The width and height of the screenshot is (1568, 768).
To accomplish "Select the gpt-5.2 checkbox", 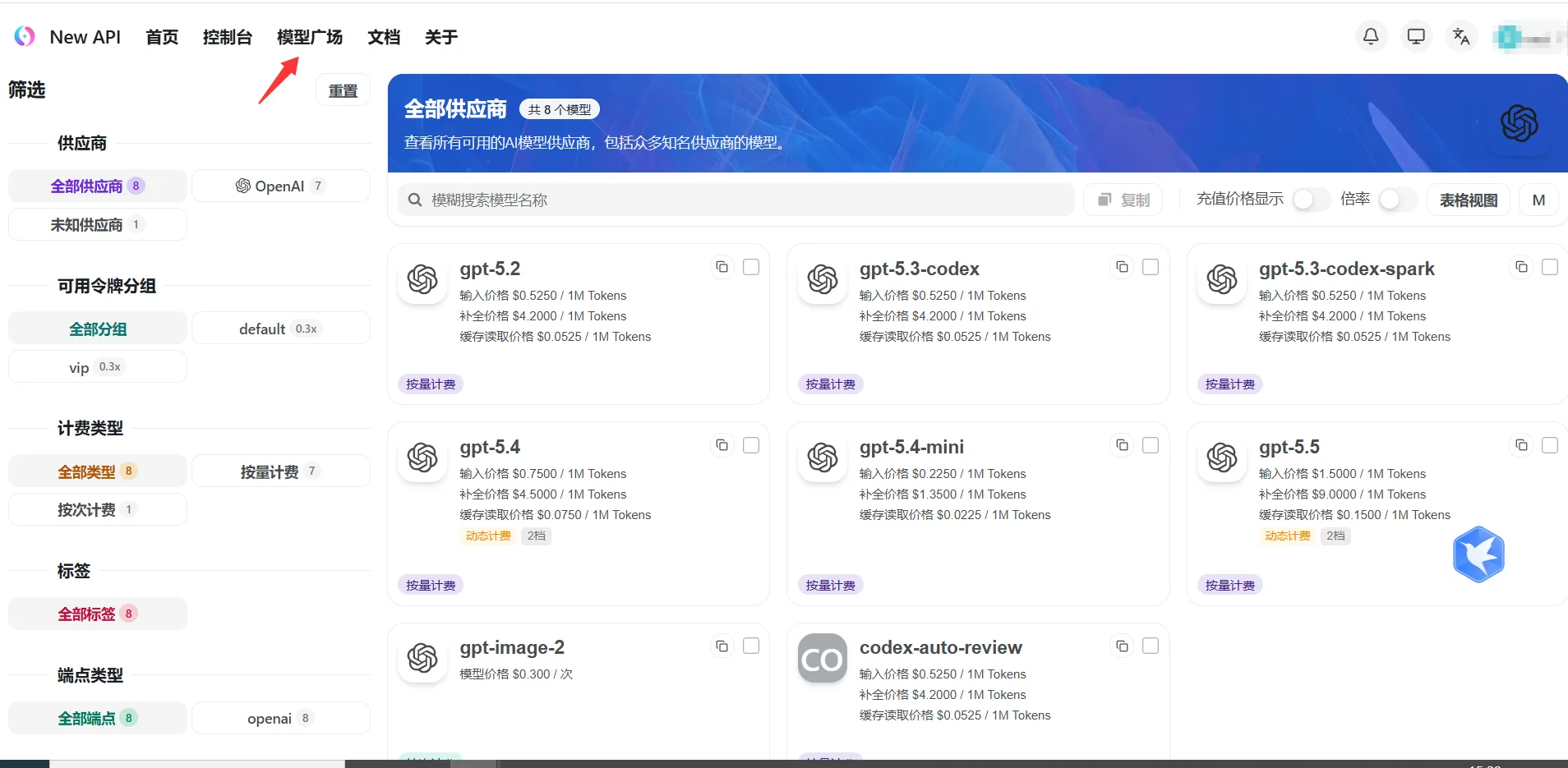I will [x=751, y=267].
